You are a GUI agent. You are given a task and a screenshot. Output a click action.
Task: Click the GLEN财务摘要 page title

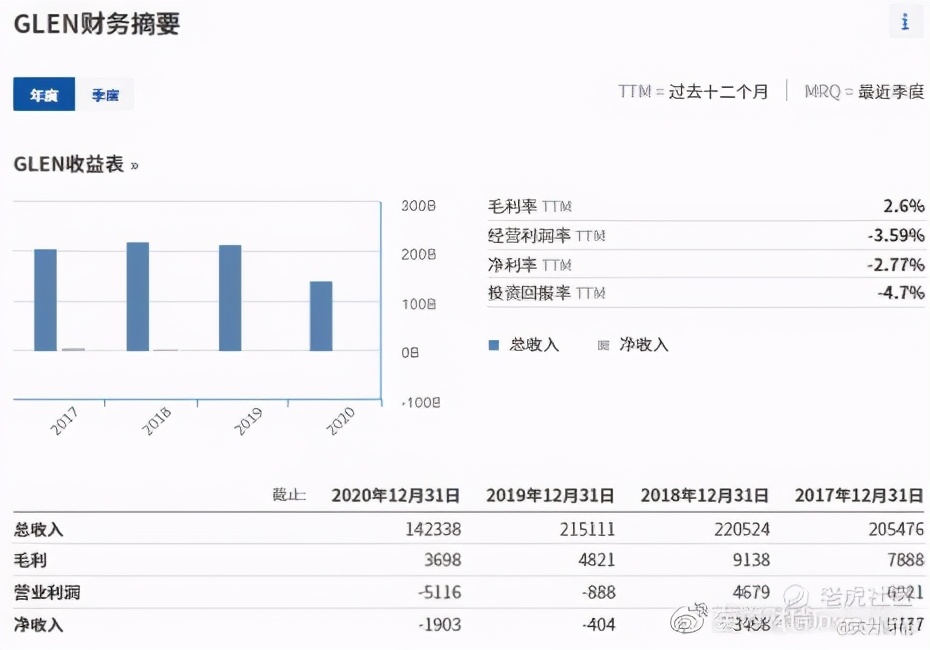[x=95, y=24]
